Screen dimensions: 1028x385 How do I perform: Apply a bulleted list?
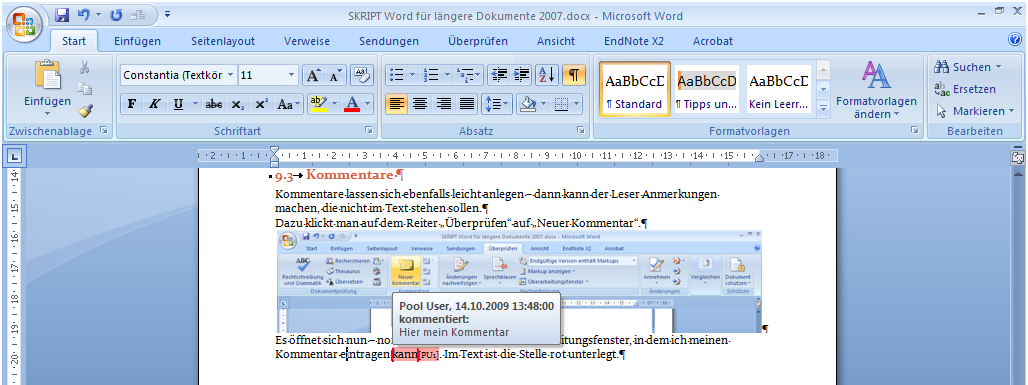tap(396, 75)
